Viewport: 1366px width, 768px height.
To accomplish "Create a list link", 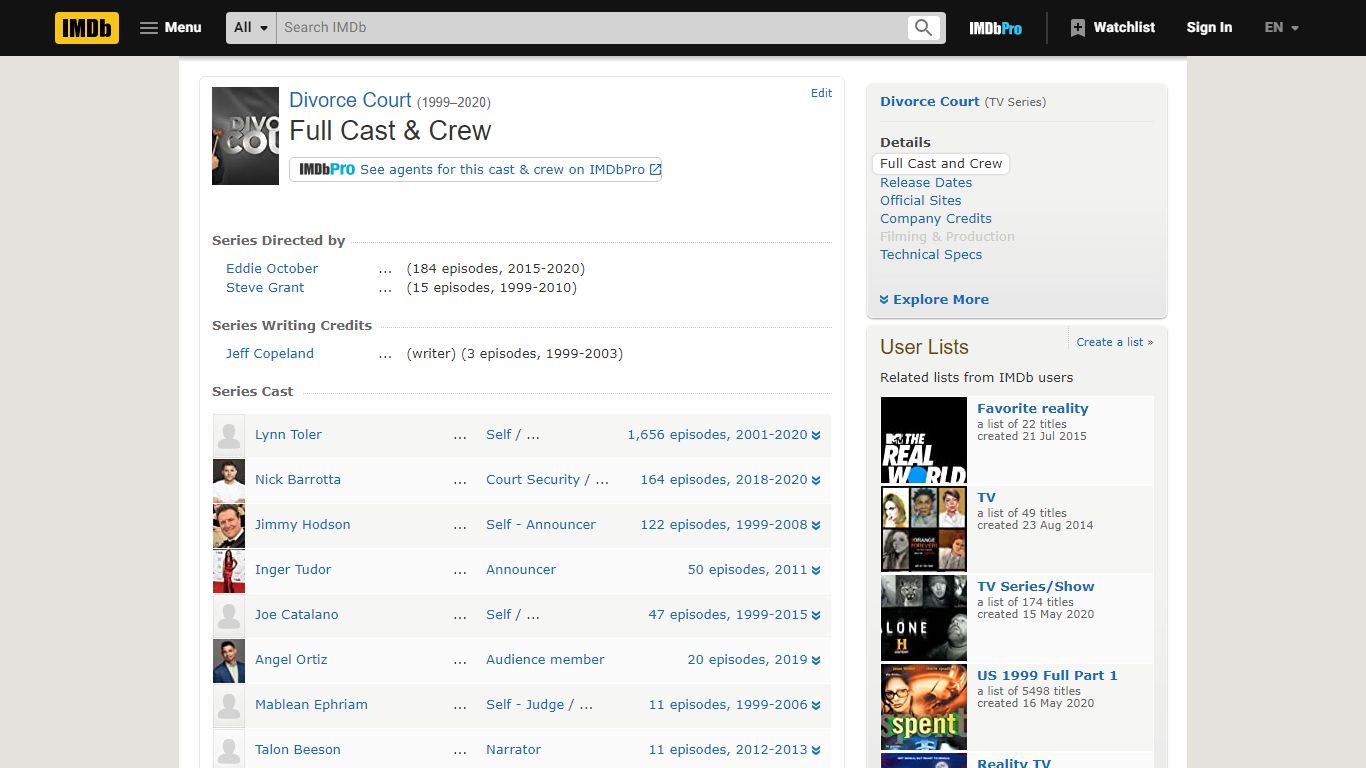I will tap(1115, 342).
